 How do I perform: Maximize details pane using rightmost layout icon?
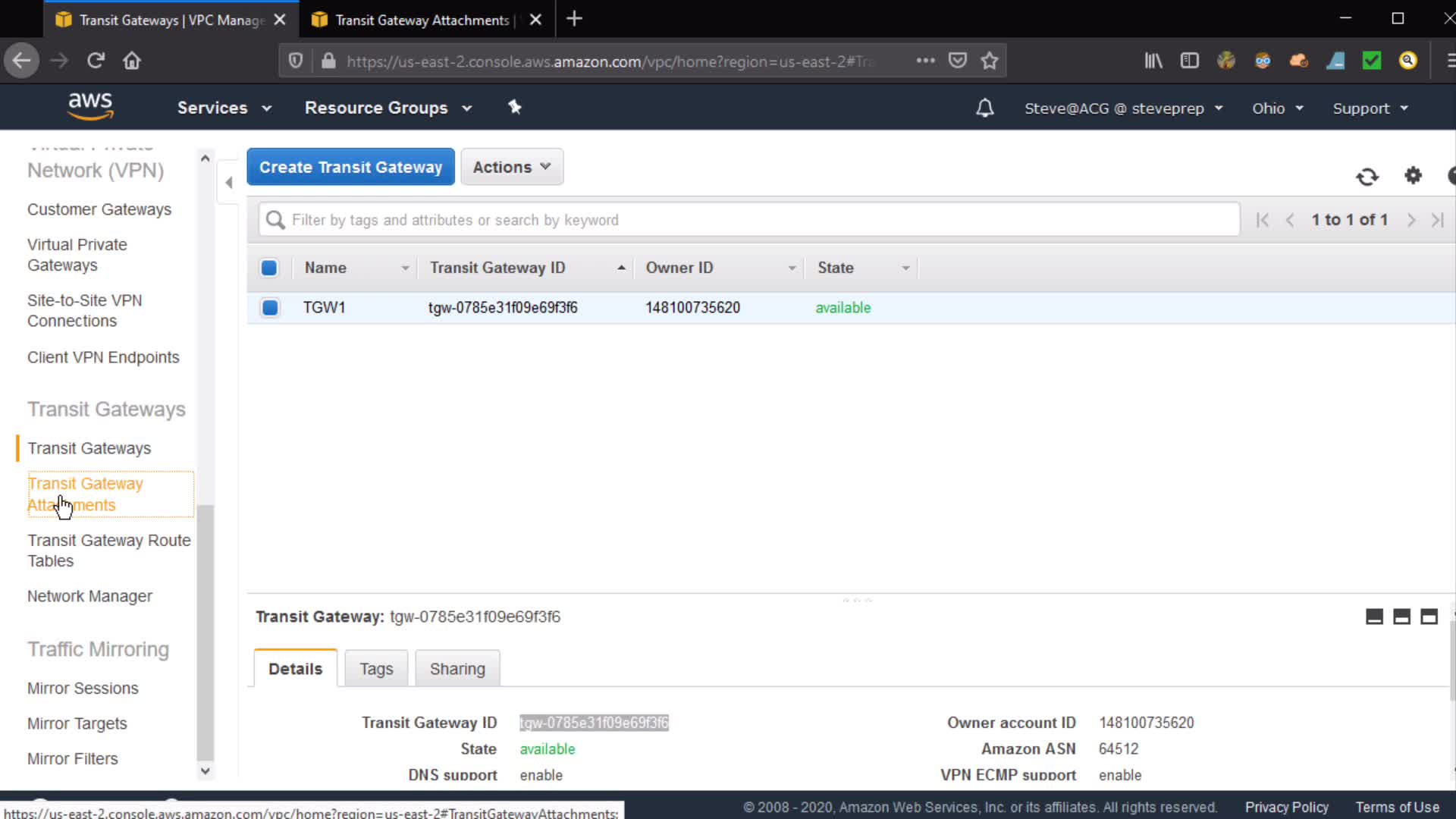[x=1429, y=617]
